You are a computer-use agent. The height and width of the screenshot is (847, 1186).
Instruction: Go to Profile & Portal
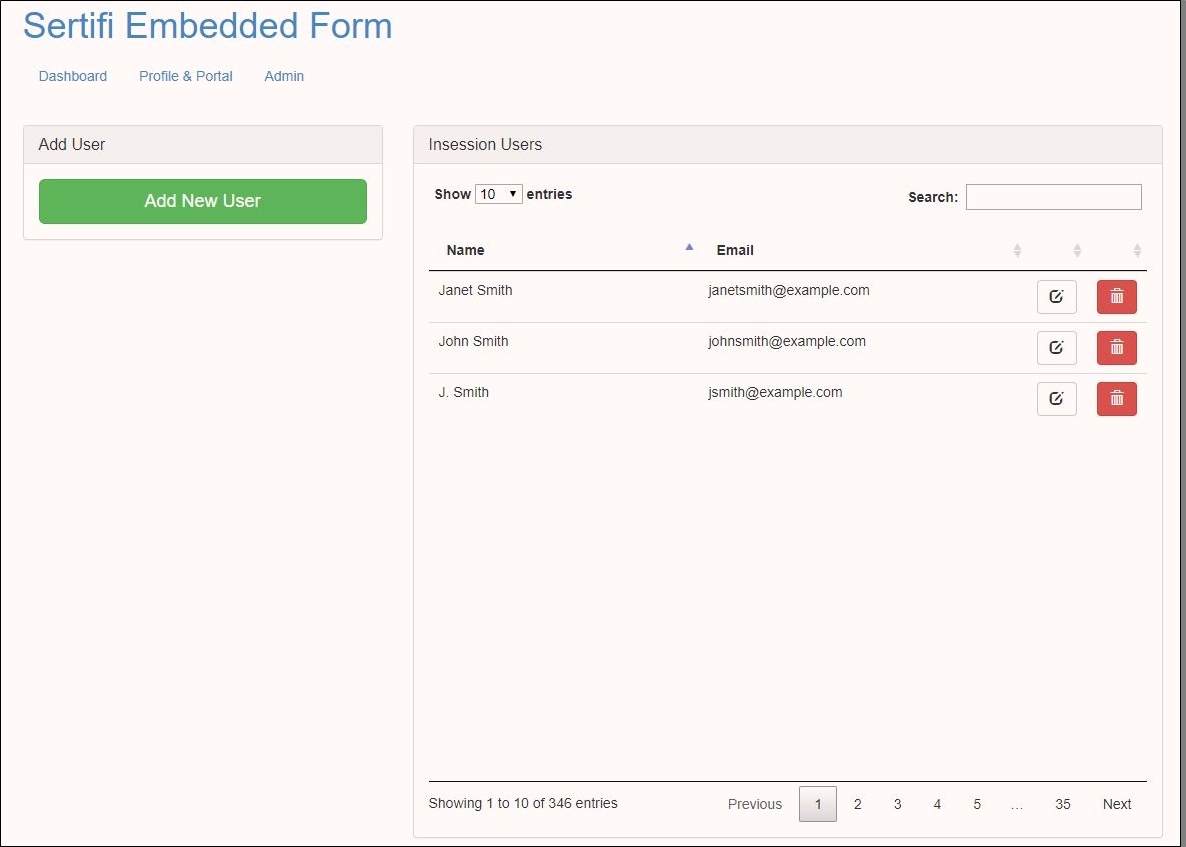pyautogui.click(x=186, y=76)
